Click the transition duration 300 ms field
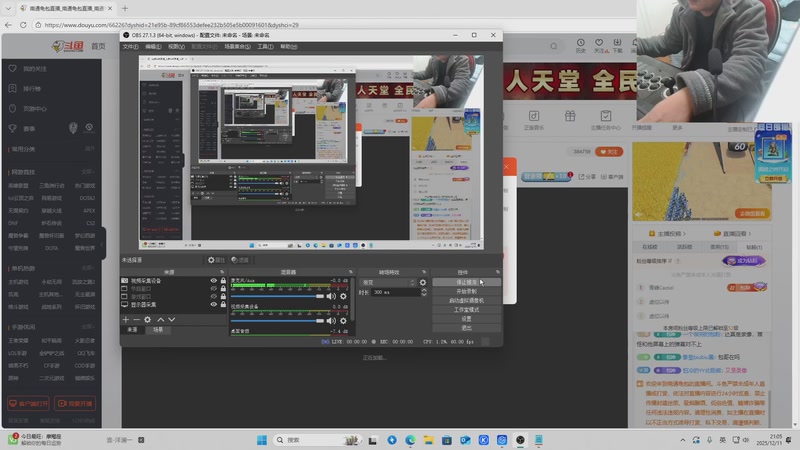 point(395,292)
